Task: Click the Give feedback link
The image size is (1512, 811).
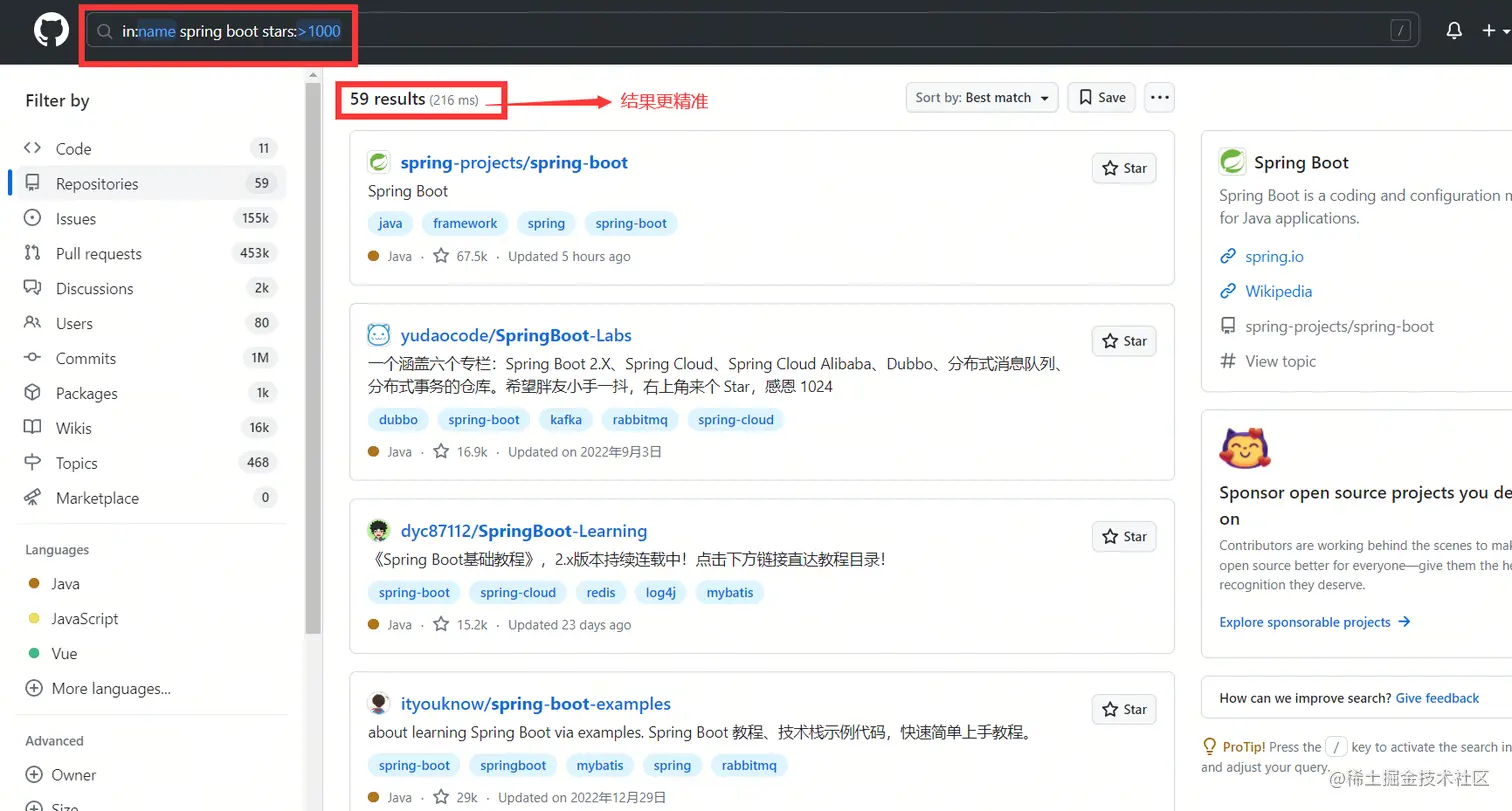Action: point(1437,698)
